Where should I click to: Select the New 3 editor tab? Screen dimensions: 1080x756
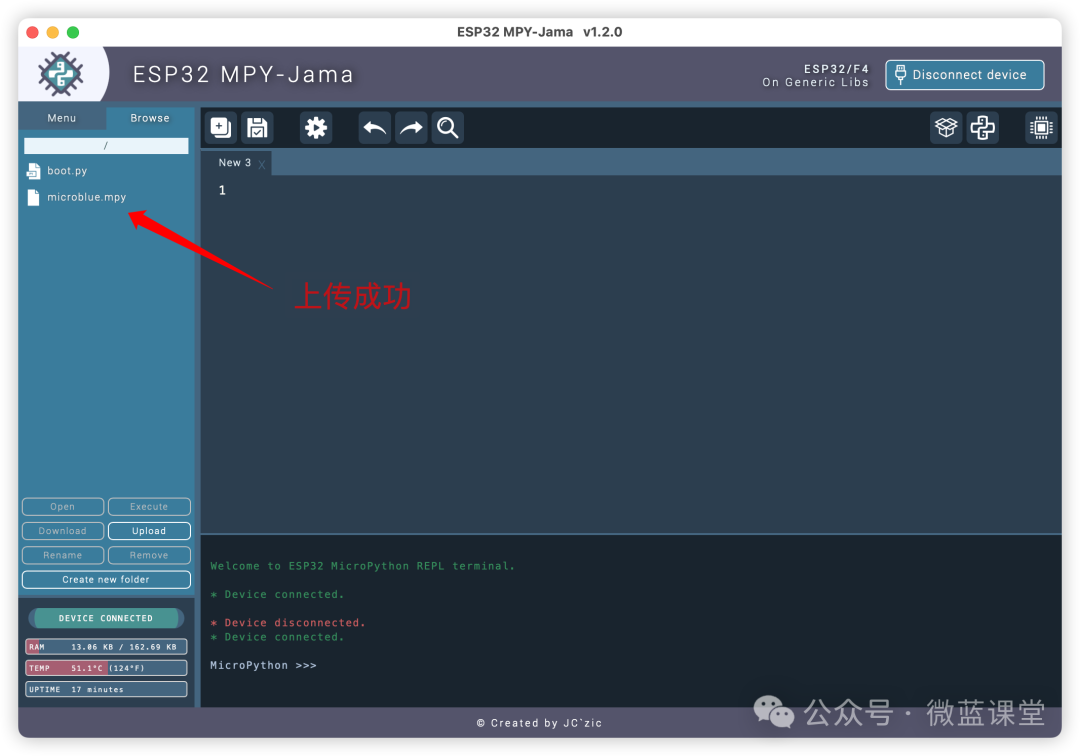[235, 162]
